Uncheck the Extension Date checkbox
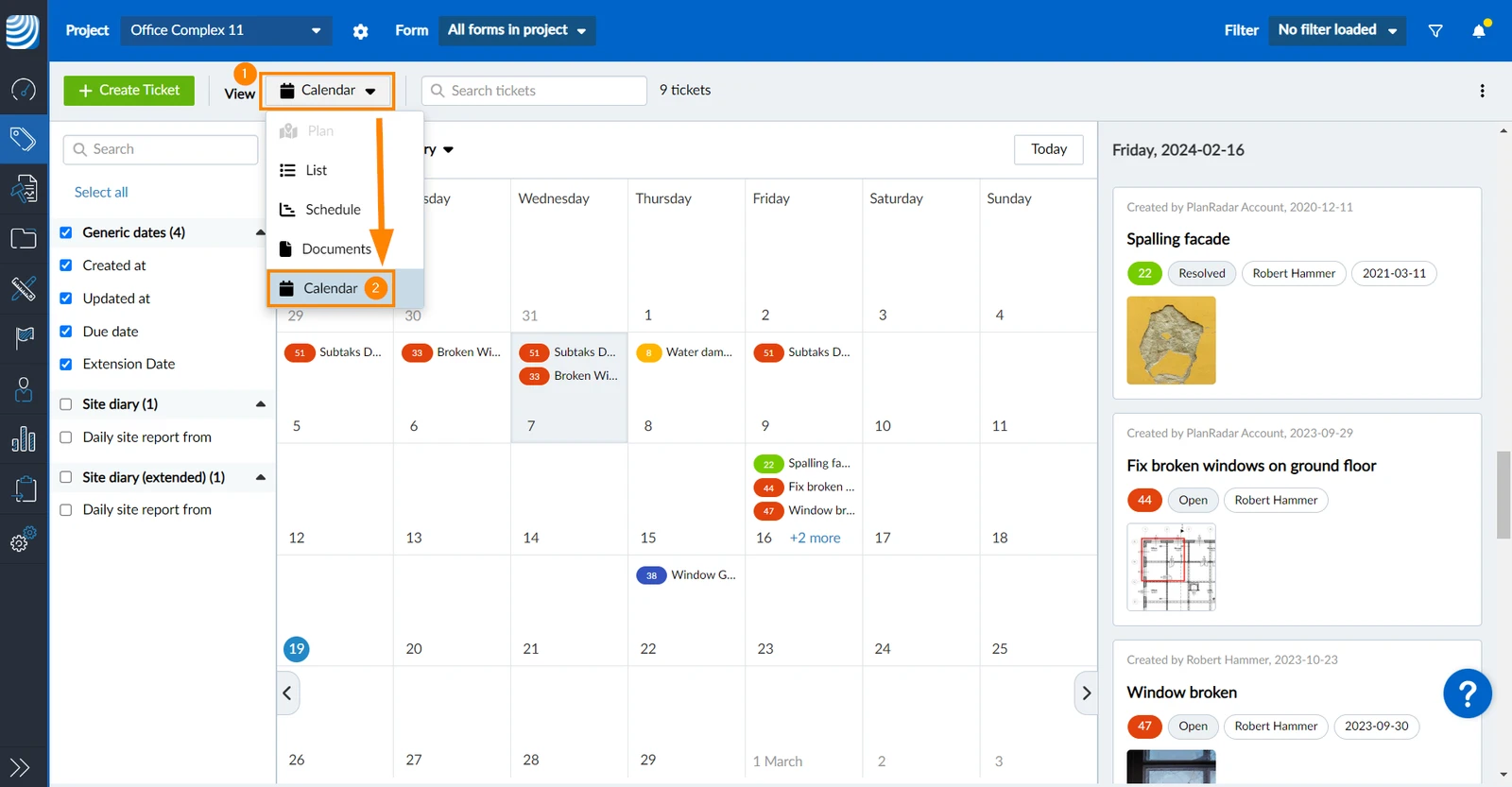Image resolution: width=1512 pixels, height=787 pixels. 66,364
